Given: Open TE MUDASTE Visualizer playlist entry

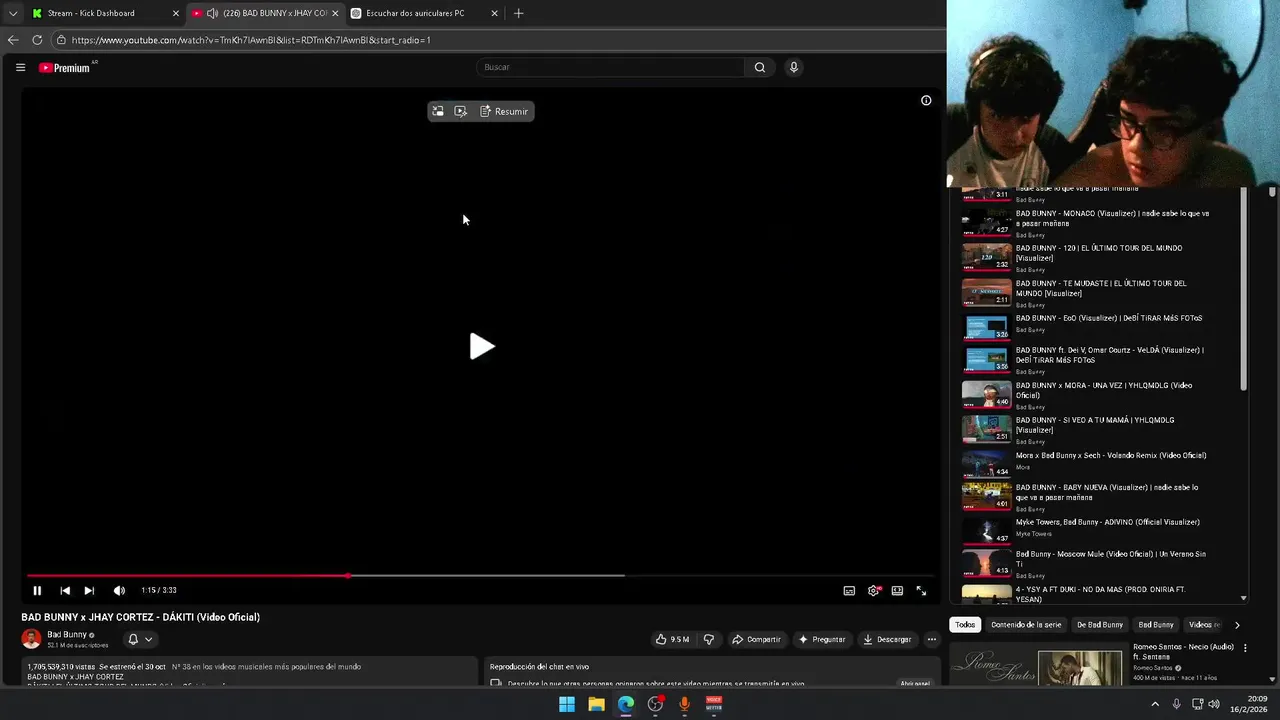Looking at the screenshot, I should 1097,293.
